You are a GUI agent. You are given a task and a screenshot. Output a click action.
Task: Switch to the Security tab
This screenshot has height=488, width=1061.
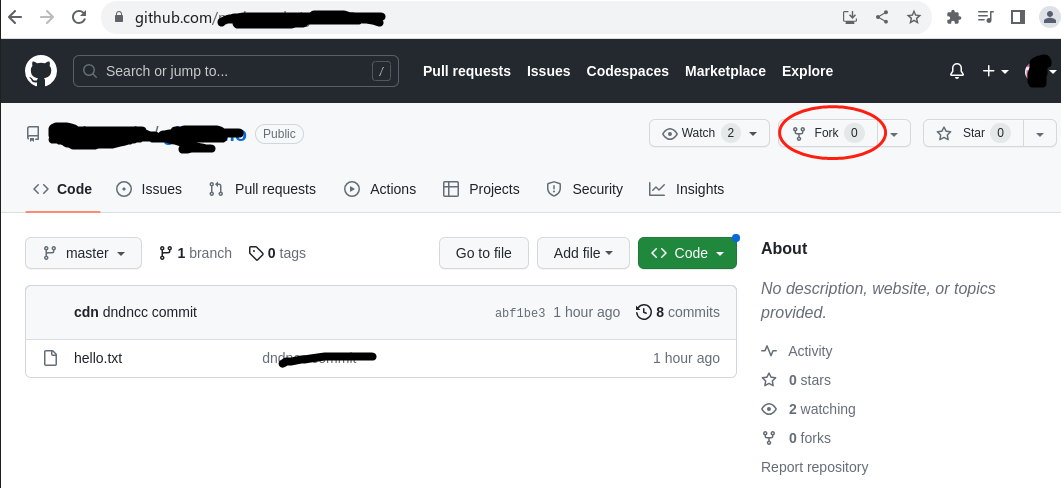click(585, 190)
